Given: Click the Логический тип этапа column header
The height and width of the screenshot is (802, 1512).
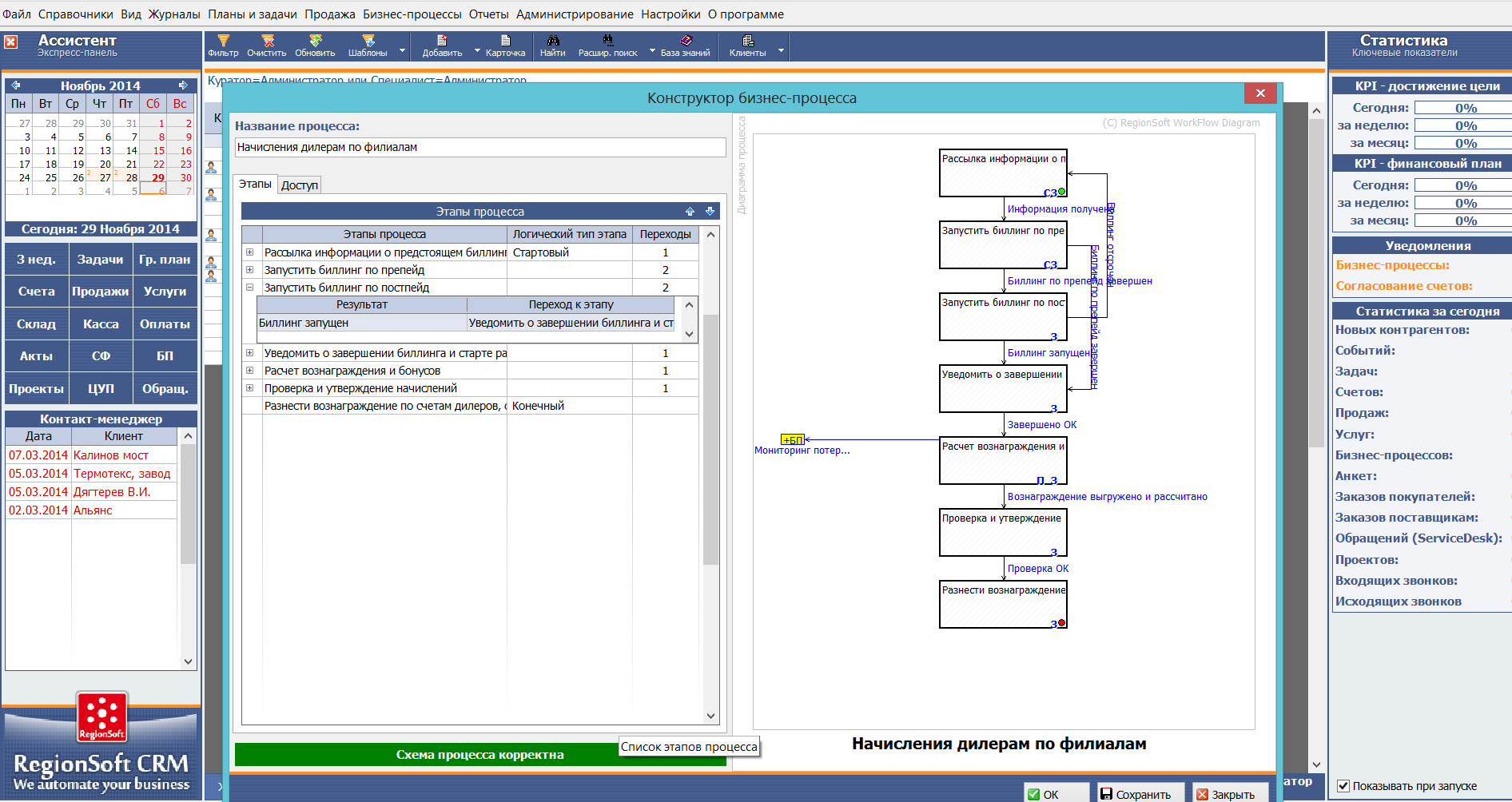Looking at the screenshot, I should (570, 234).
